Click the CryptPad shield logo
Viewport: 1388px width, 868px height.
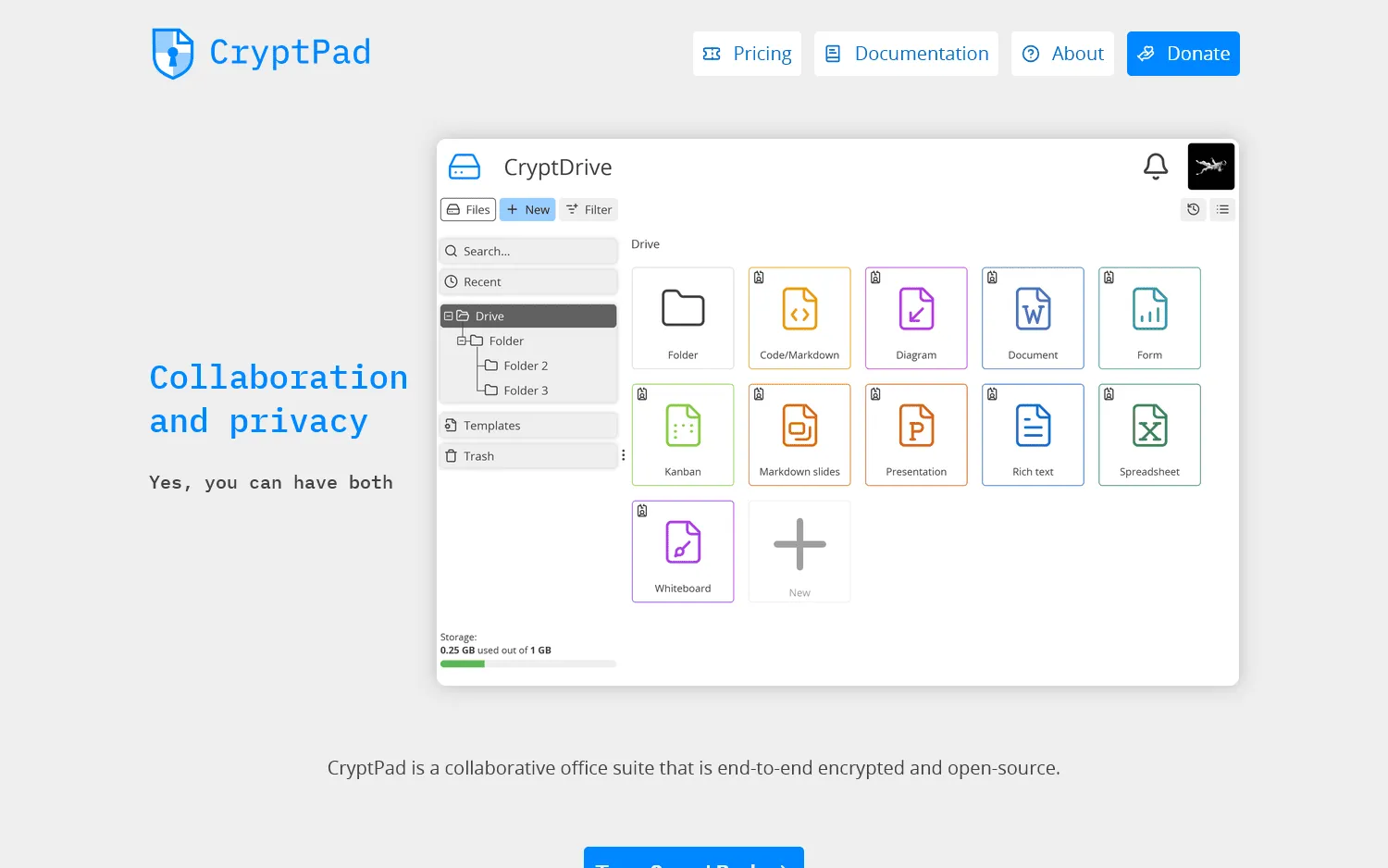(173, 53)
